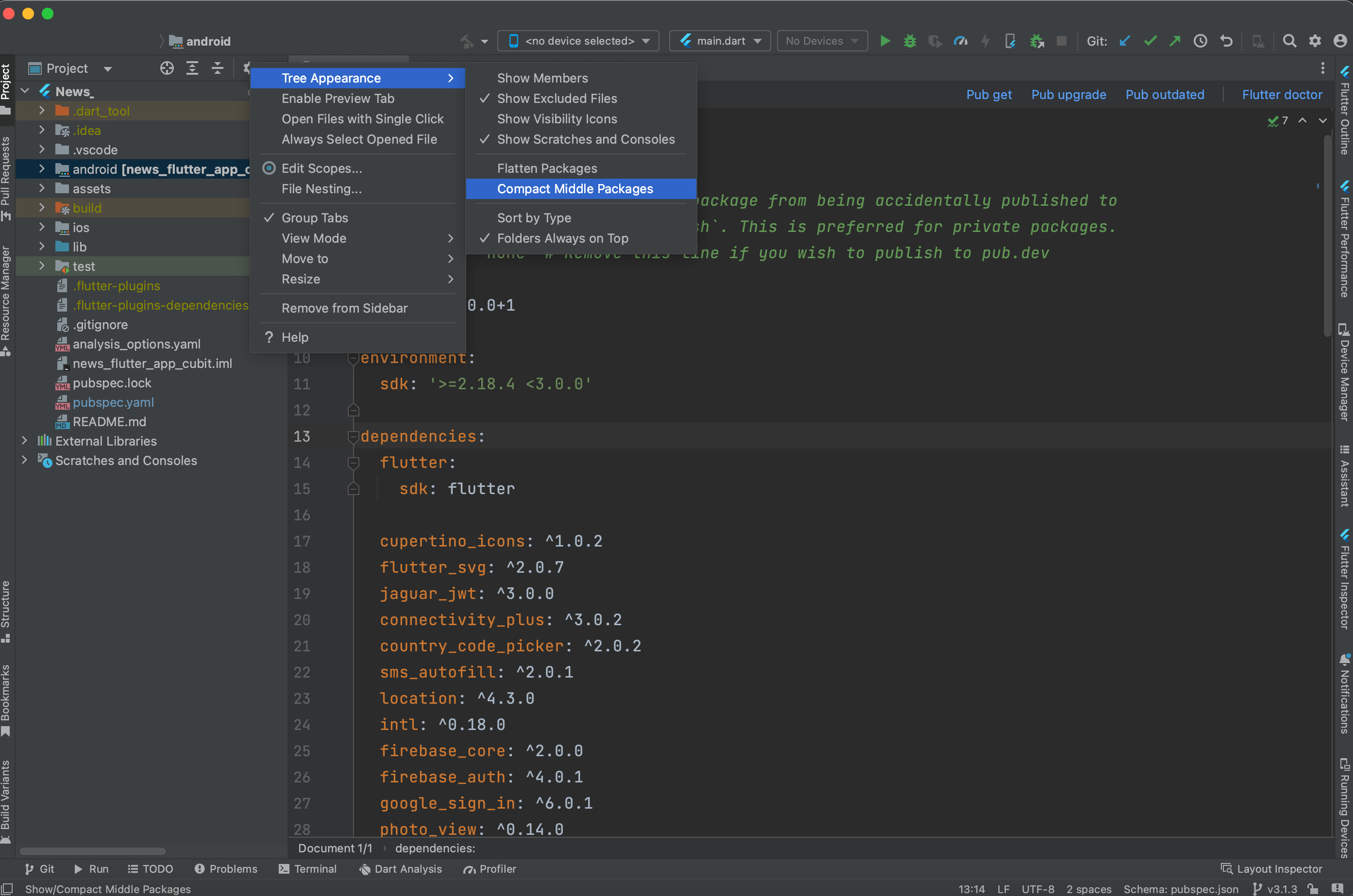1353x896 pixels.
Task: Select Compact Middle Packages menu item
Action: pyautogui.click(x=575, y=189)
